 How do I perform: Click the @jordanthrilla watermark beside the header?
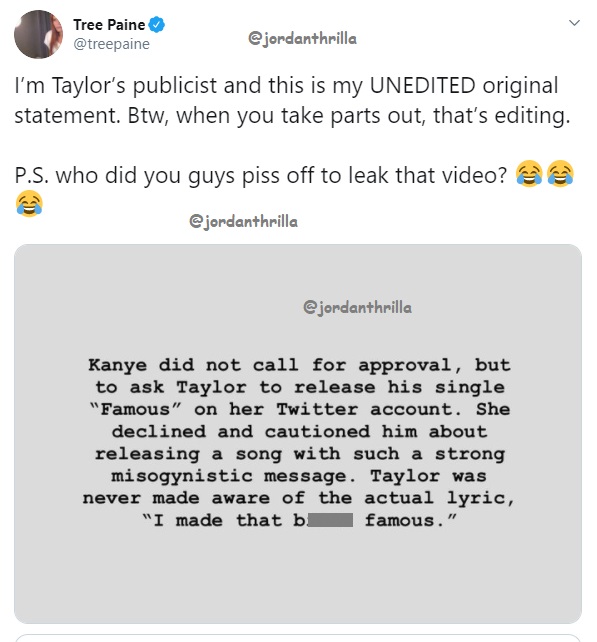302,39
